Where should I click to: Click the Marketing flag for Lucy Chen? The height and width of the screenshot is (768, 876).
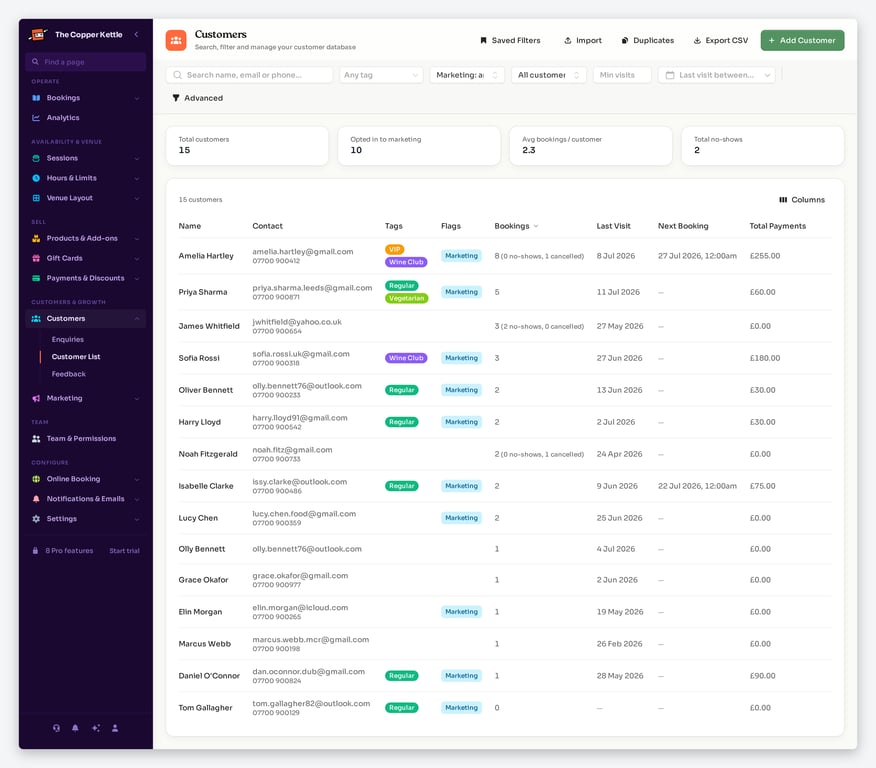[x=461, y=518]
